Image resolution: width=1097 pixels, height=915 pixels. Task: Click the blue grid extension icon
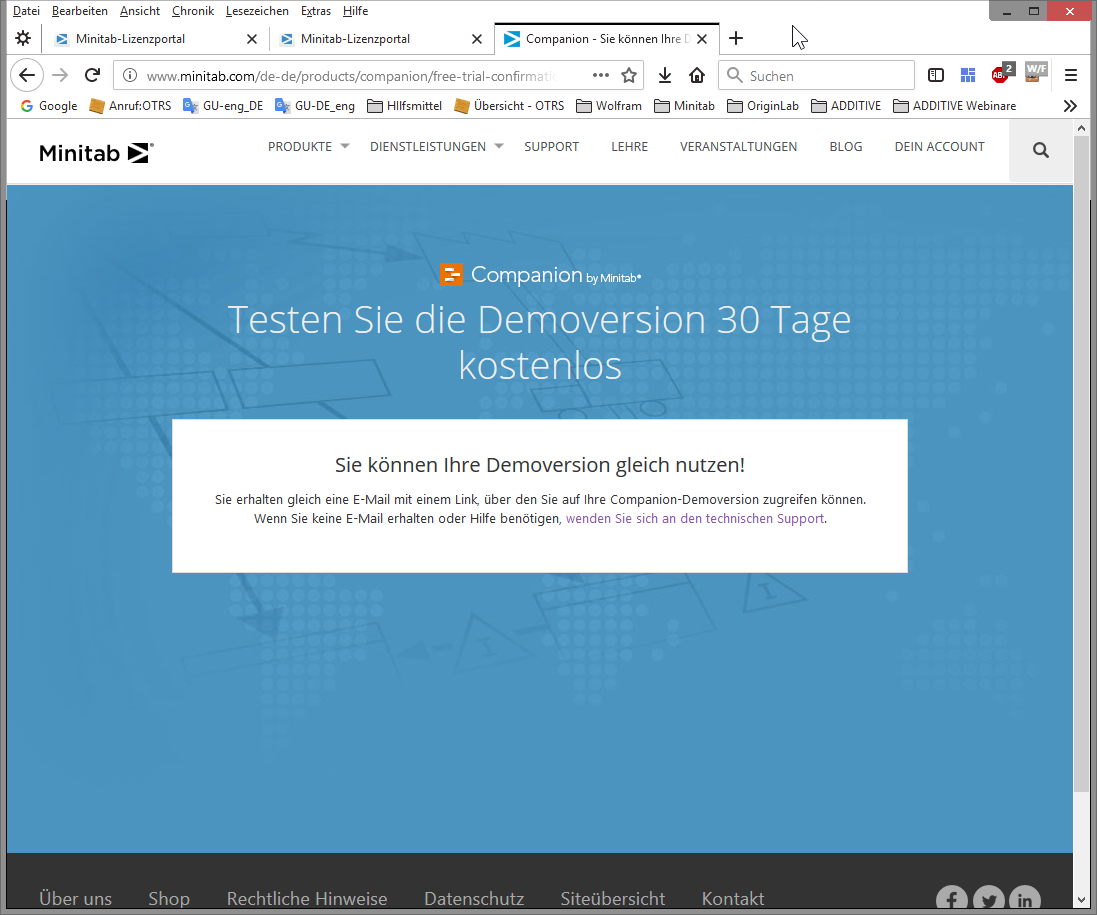tap(968, 76)
